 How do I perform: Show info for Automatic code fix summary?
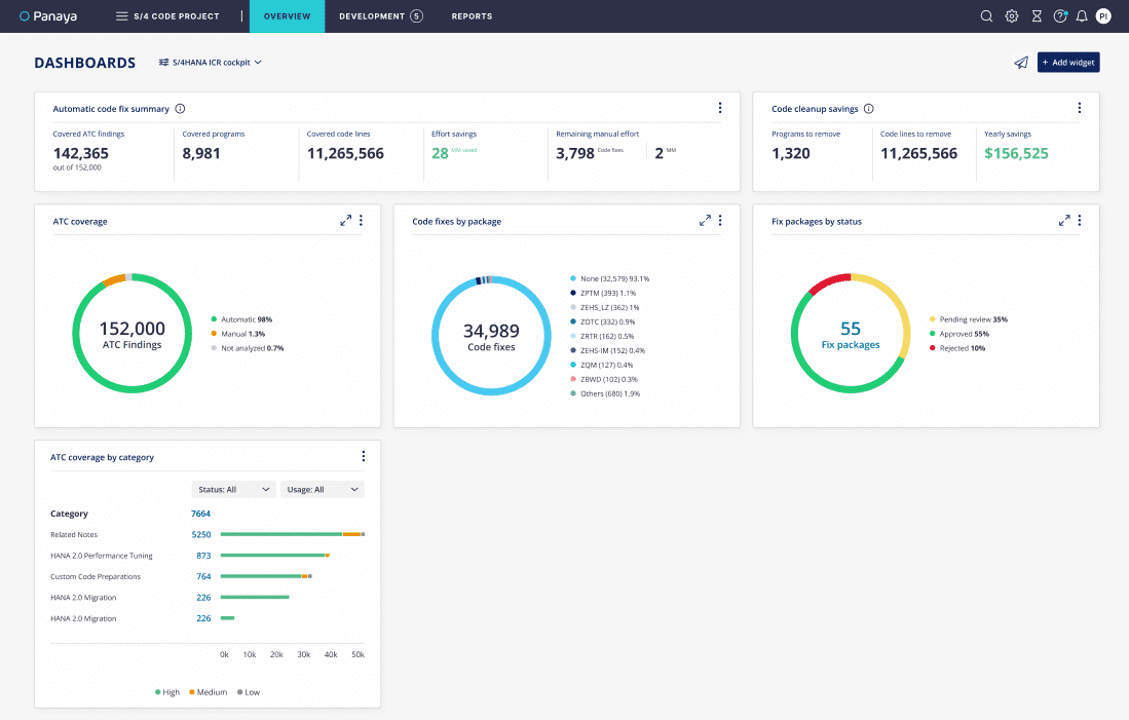[180, 109]
